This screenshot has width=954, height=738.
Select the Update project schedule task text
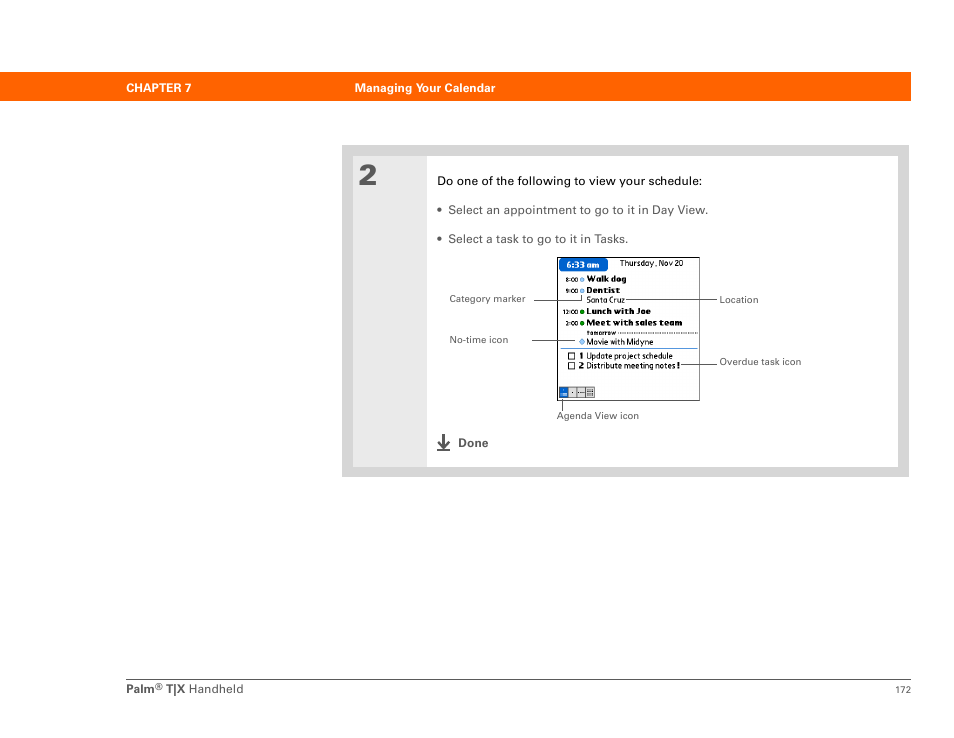pyautogui.click(x=629, y=356)
